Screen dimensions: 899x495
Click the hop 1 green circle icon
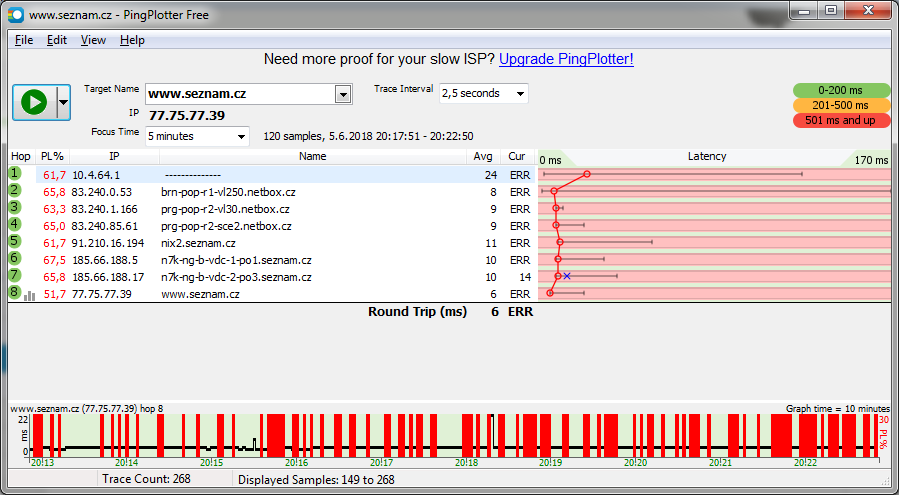[15, 174]
